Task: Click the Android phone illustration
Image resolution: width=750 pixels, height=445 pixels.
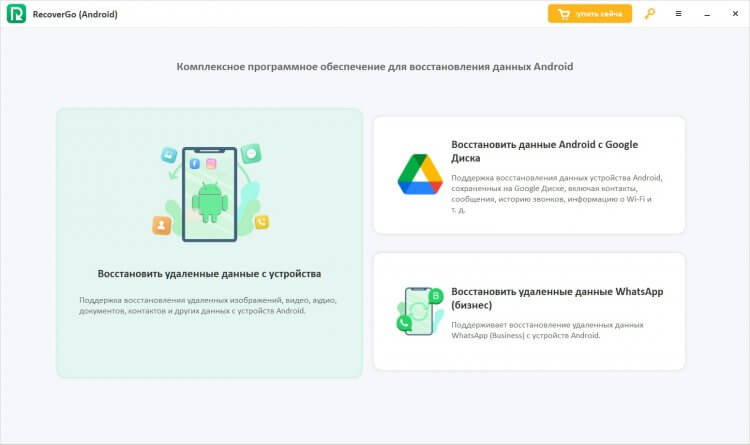Action: (210, 194)
